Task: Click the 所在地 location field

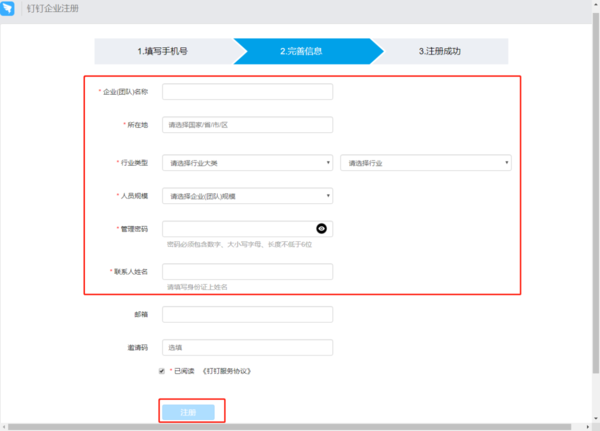Action: pos(248,125)
